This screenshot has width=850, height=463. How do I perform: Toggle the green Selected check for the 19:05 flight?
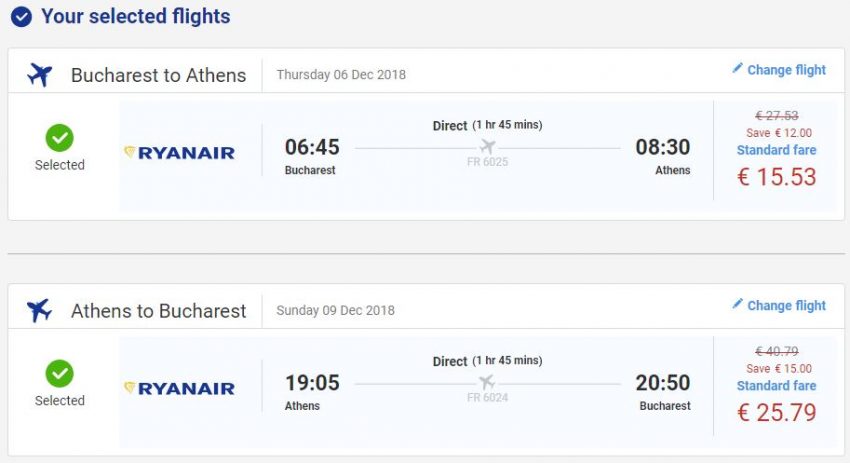[x=60, y=374]
